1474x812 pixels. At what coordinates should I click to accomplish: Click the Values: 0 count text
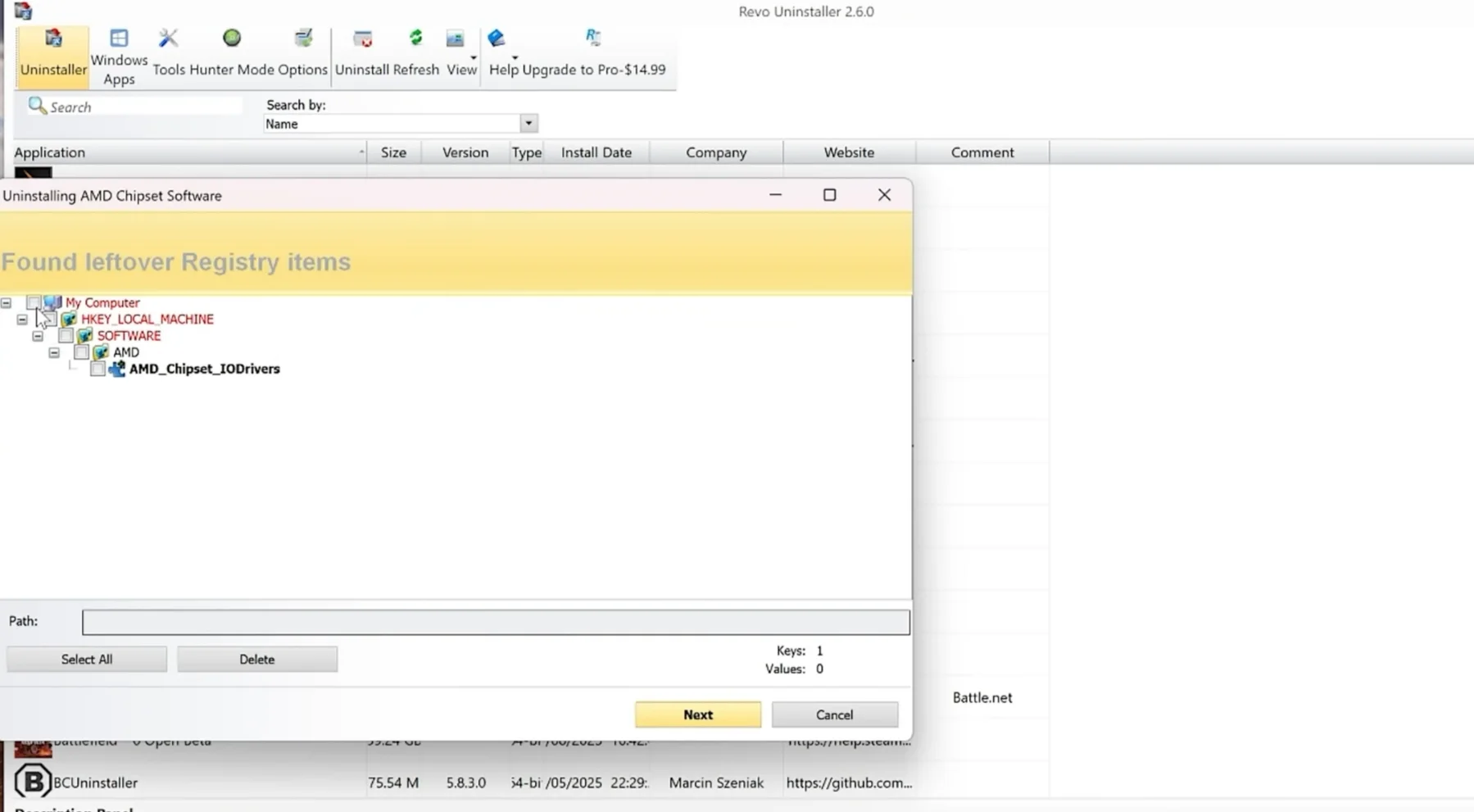[795, 669]
